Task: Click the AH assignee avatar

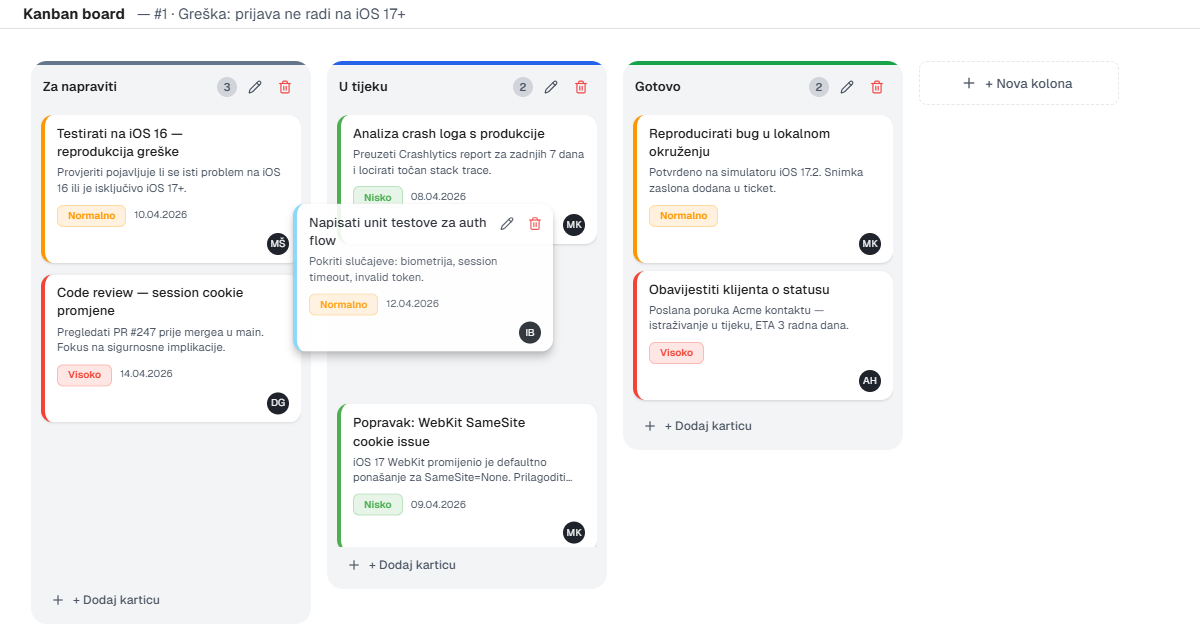Action: click(870, 381)
